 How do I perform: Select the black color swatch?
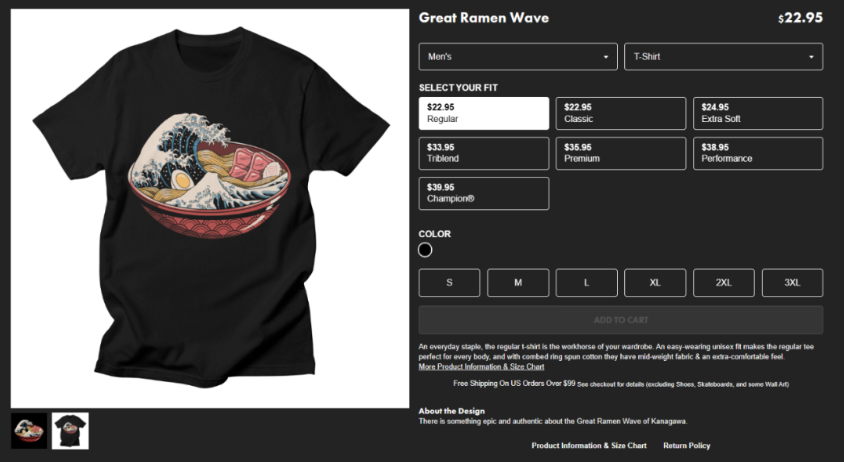point(425,250)
